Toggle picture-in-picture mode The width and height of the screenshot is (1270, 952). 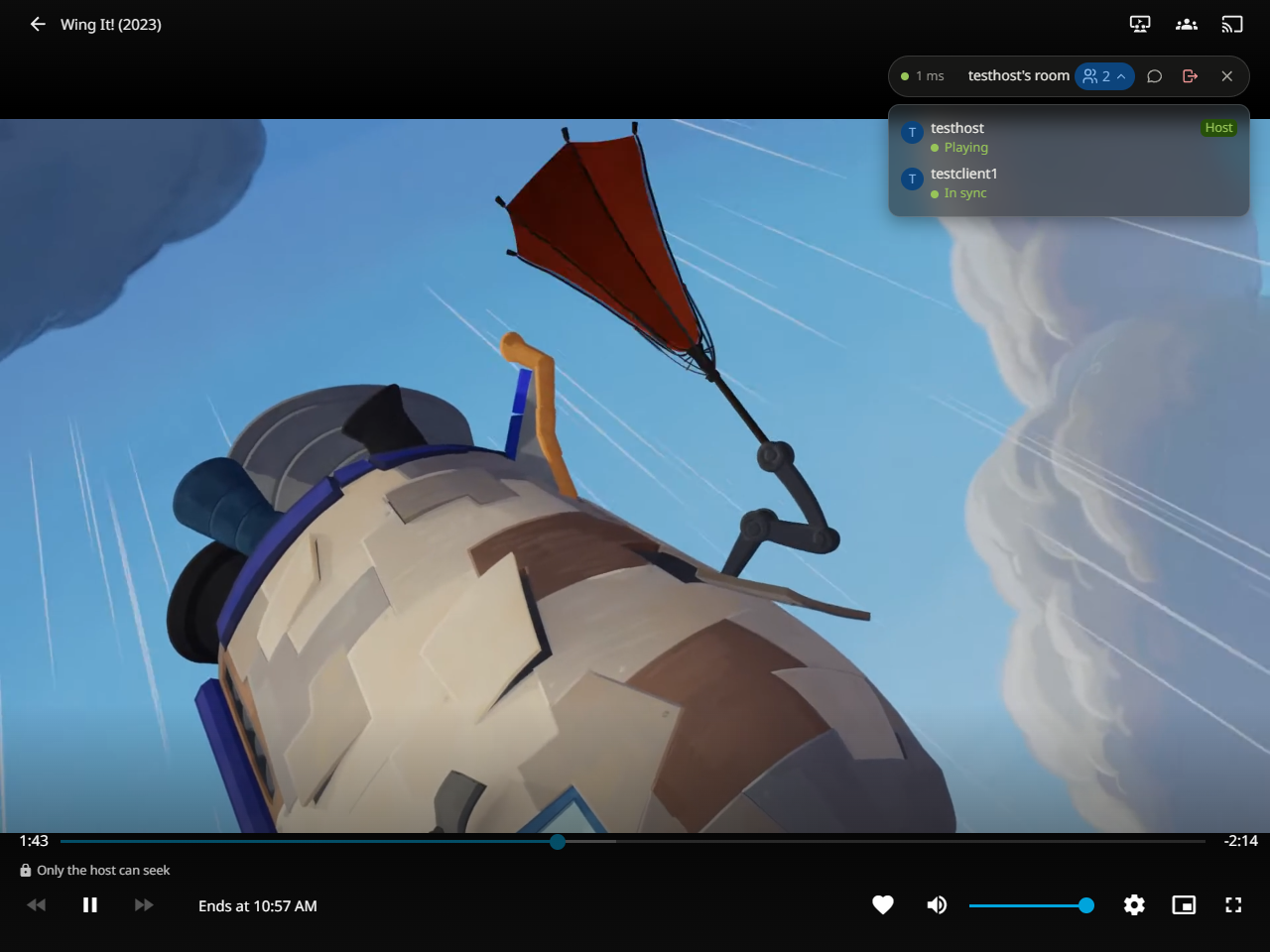[x=1184, y=904]
